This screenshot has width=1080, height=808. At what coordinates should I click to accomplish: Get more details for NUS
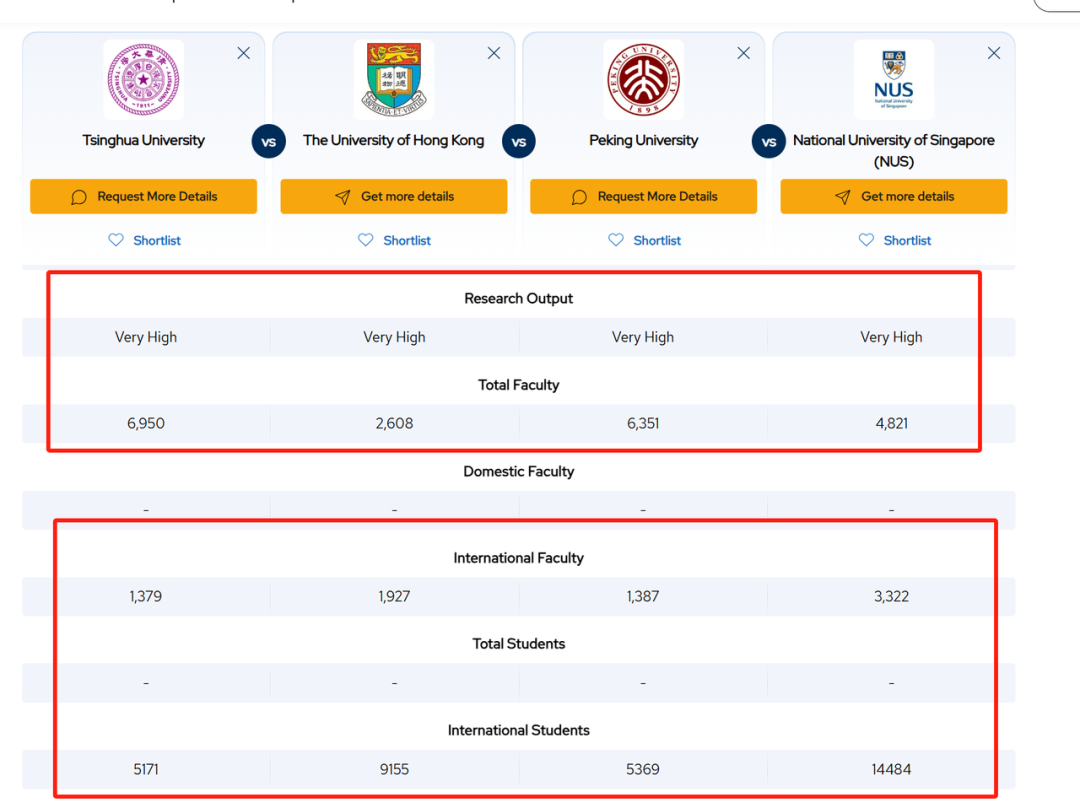tap(894, 197)
